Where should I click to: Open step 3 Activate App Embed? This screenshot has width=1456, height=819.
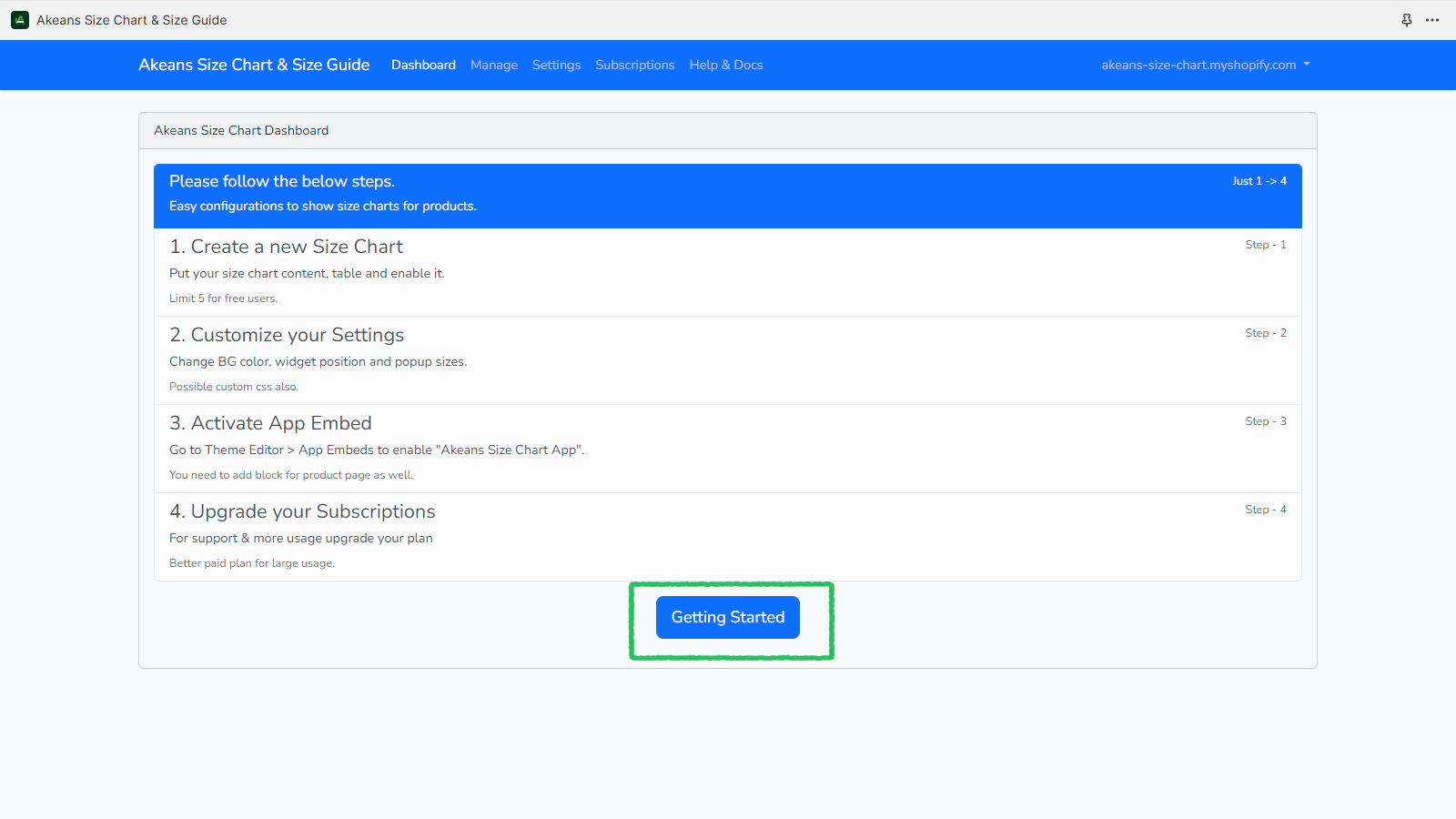[x=270, y=423]
